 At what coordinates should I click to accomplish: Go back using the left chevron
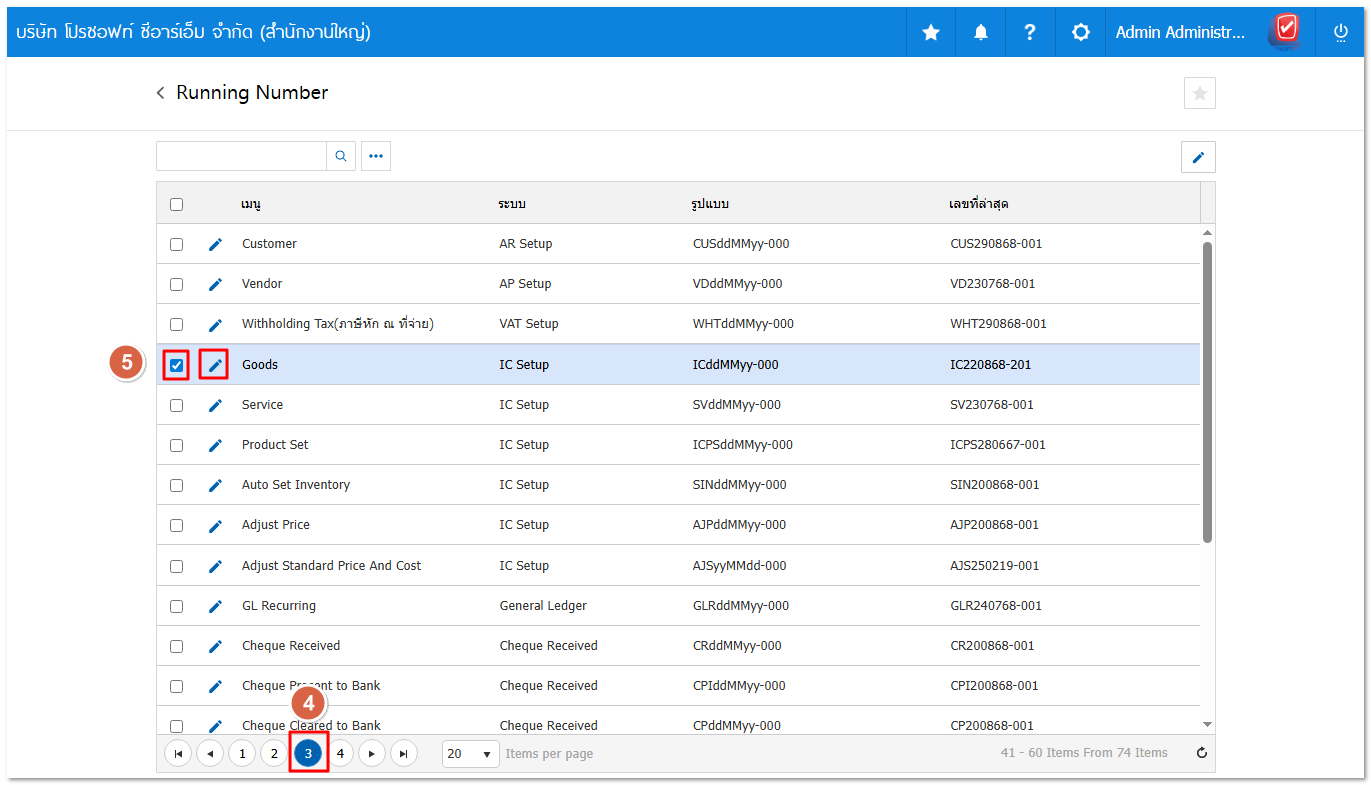(x=160, y=93)
